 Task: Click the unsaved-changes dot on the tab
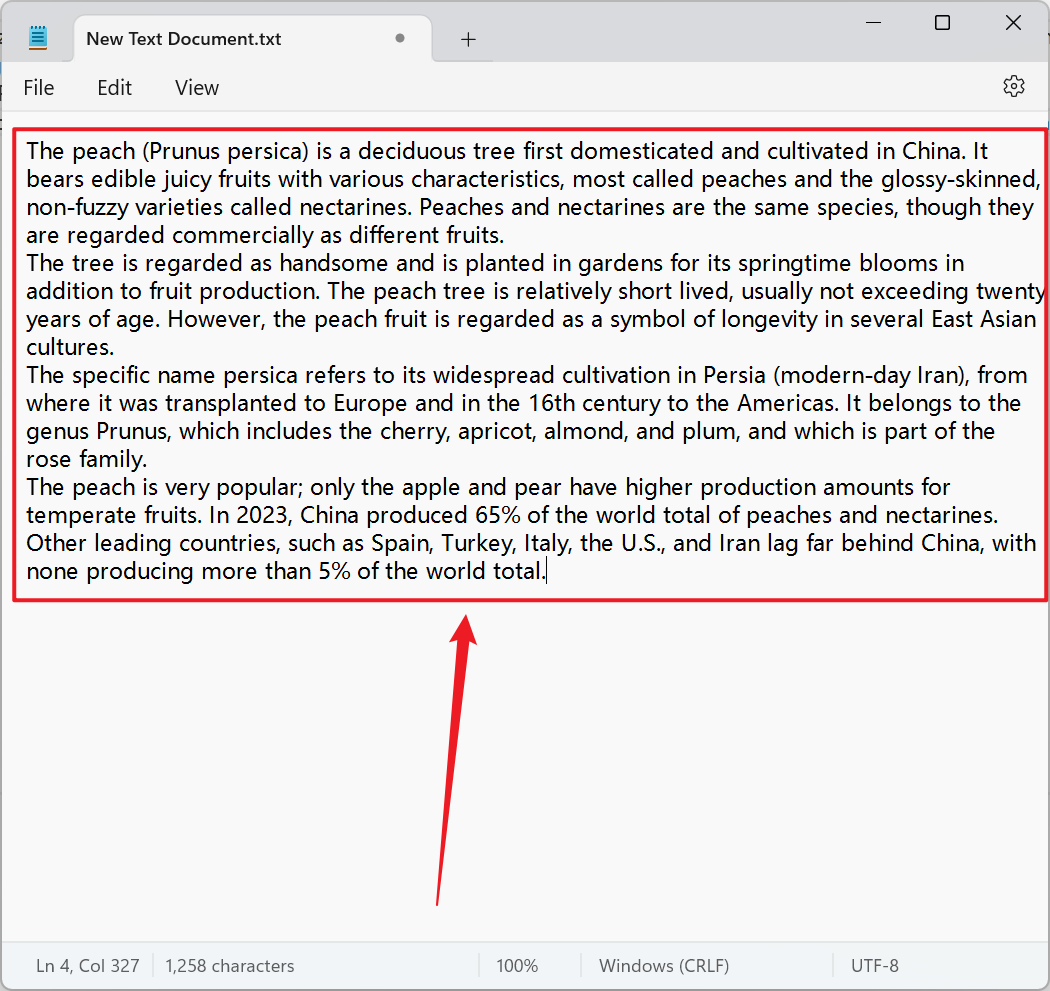point(400,38)
